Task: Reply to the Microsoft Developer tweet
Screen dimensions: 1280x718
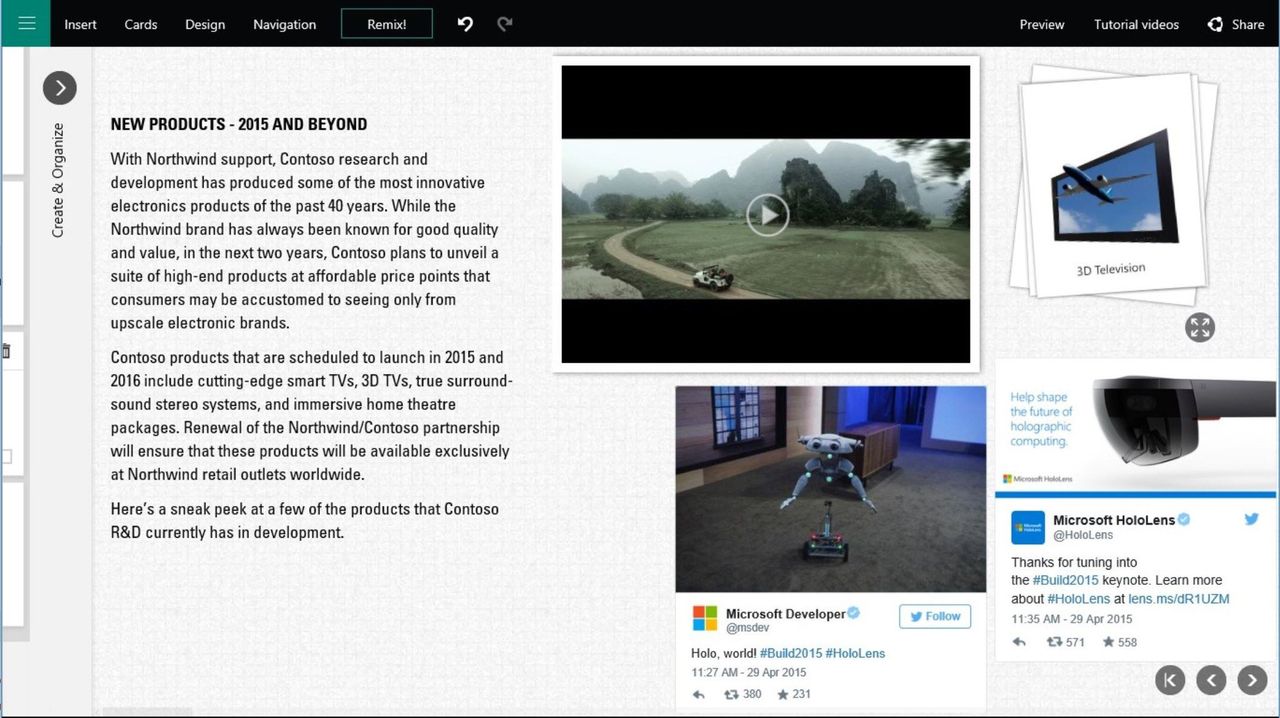Action: tap(698, 694)
